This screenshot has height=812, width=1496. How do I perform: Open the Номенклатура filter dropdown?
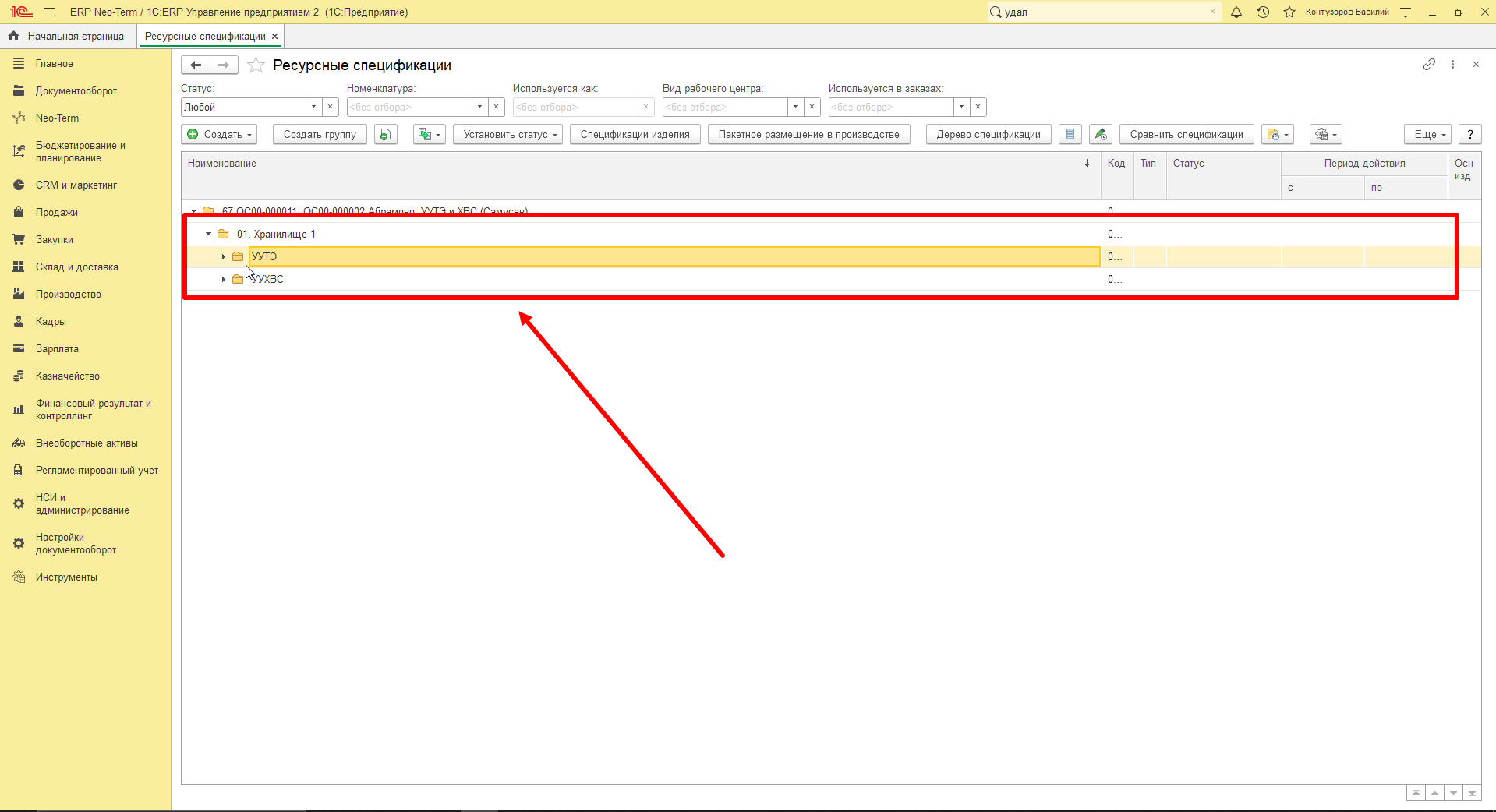pyautogui.click(x=479, y=107)
